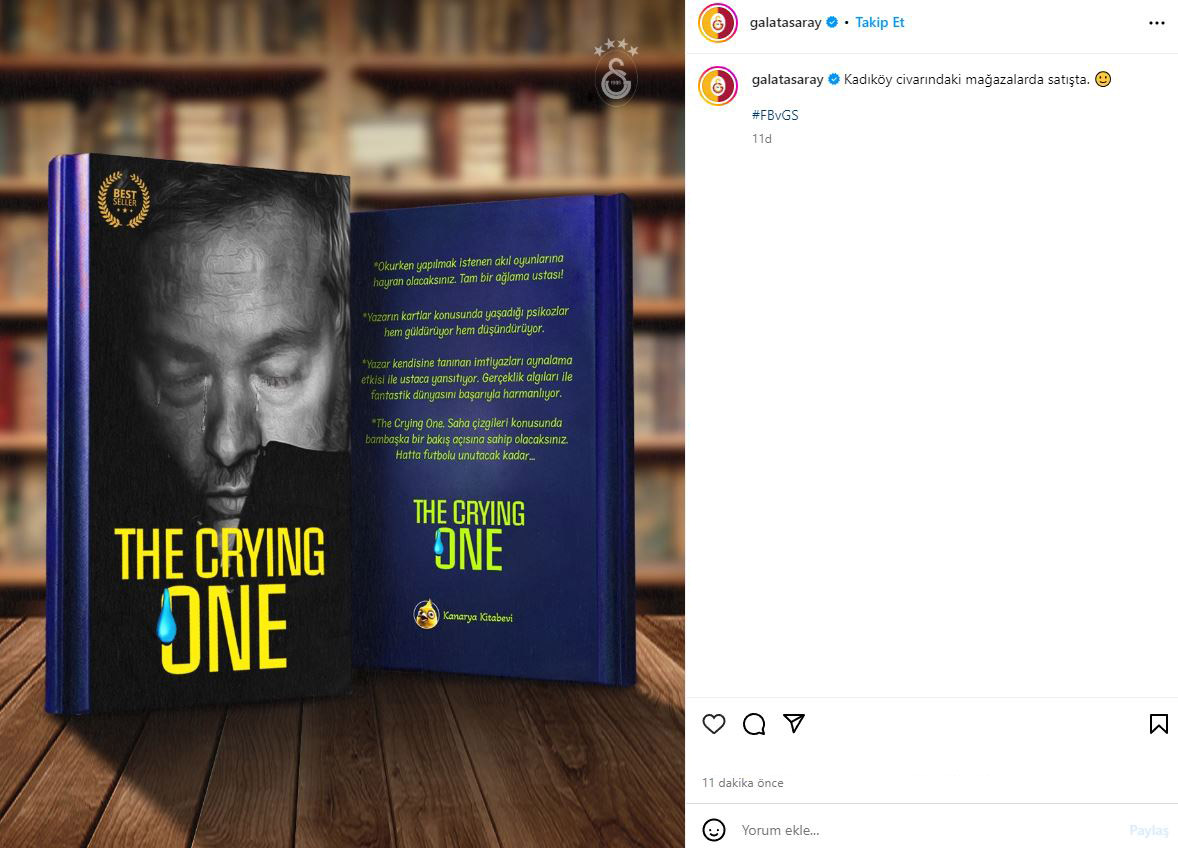Like the post with the heart icon

click(714, 724)
